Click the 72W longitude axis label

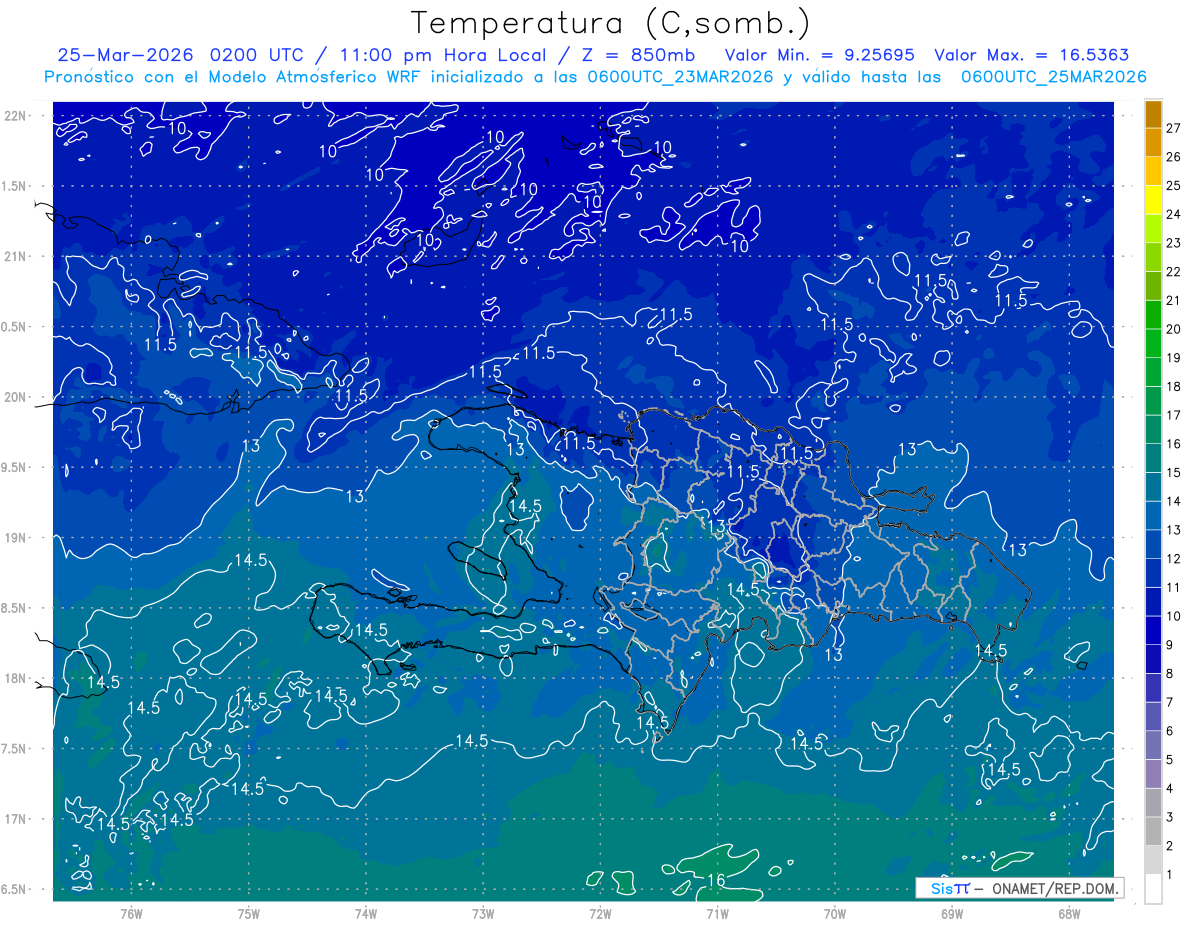pos(600,913)
